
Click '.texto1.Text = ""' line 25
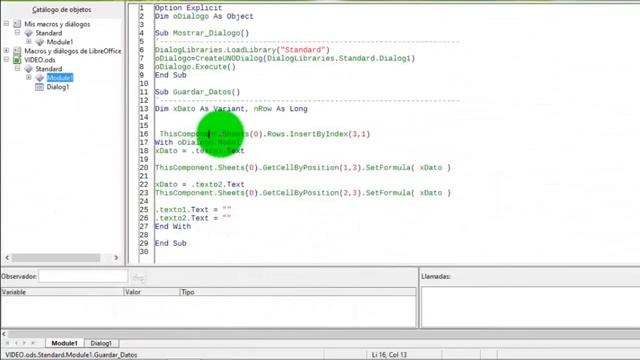click(x=193, y=209)
